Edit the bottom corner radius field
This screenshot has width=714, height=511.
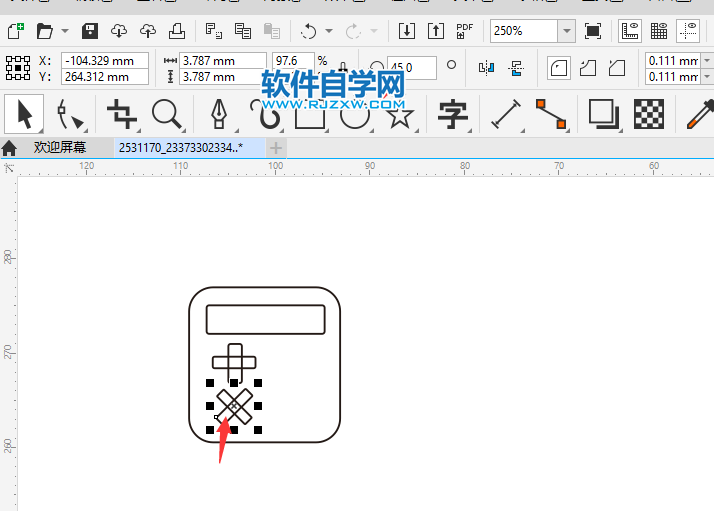coord(673,77)
